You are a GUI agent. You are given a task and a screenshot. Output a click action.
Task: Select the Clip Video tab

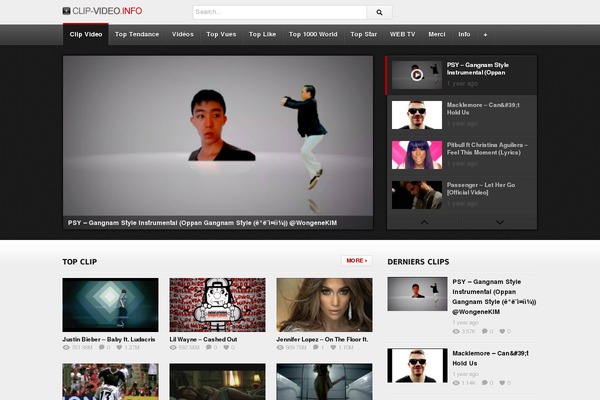(86, 34)
